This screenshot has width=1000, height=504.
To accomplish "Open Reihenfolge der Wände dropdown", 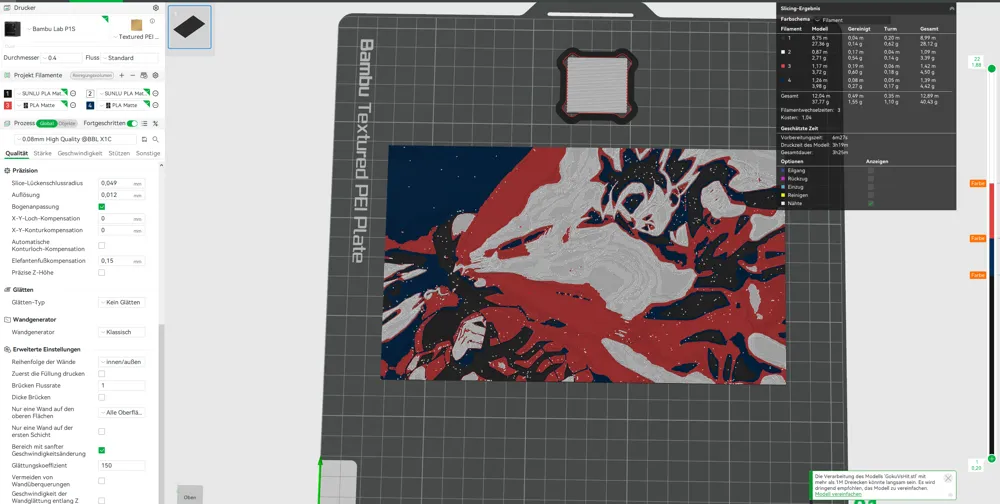I will tap(122, 362).
